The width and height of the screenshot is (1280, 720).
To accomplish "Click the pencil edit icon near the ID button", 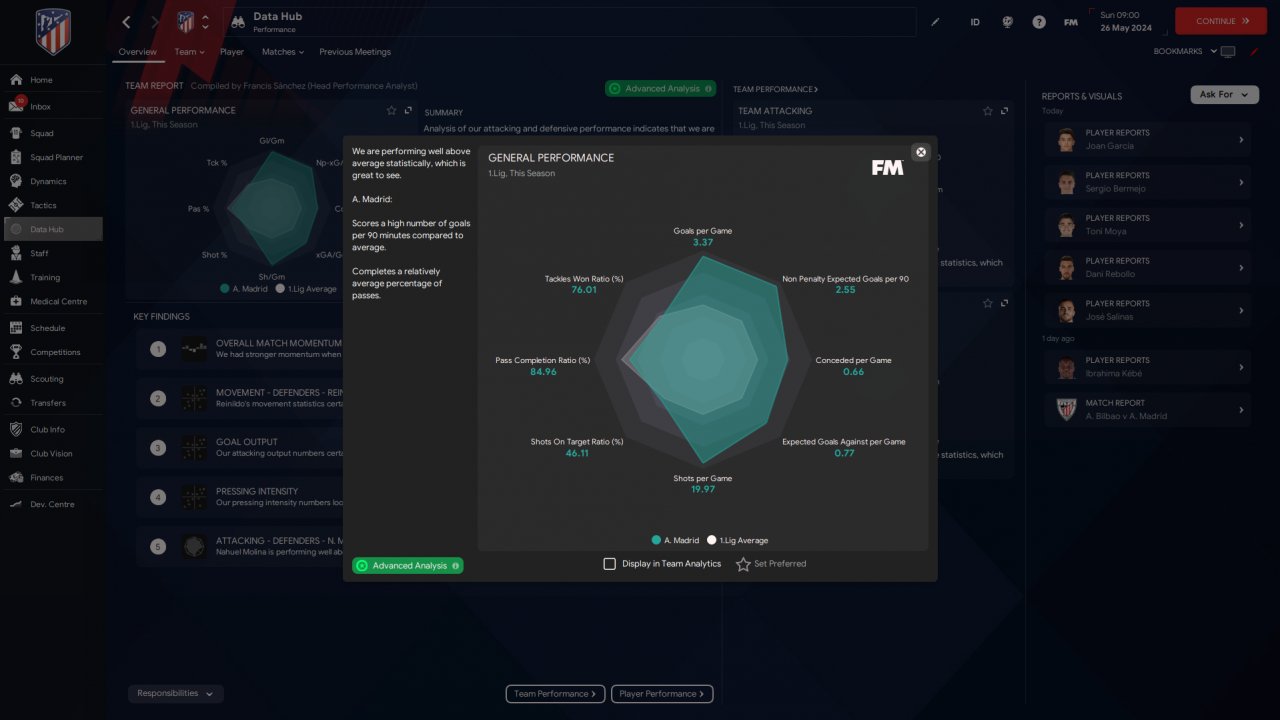I will 936,22.
